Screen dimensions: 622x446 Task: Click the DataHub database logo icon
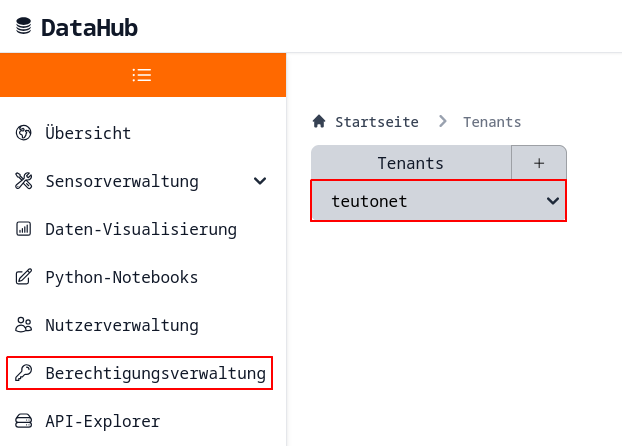24,27
